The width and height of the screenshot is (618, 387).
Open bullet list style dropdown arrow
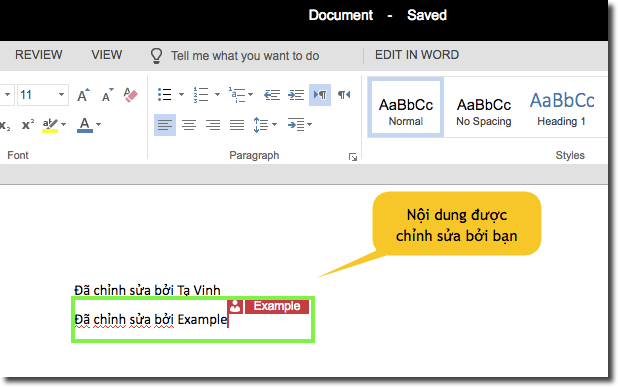[x=181, y=95]
